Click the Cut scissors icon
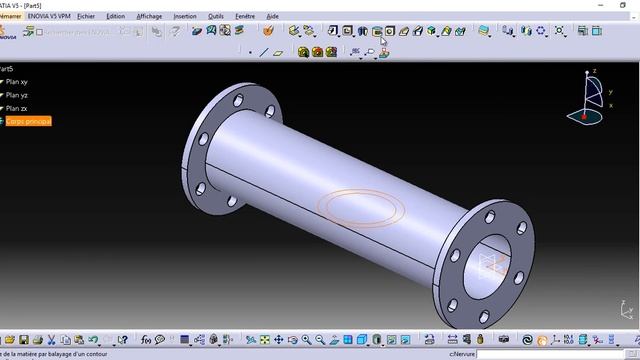Screen dimensions: 640x360 point(51,340)
